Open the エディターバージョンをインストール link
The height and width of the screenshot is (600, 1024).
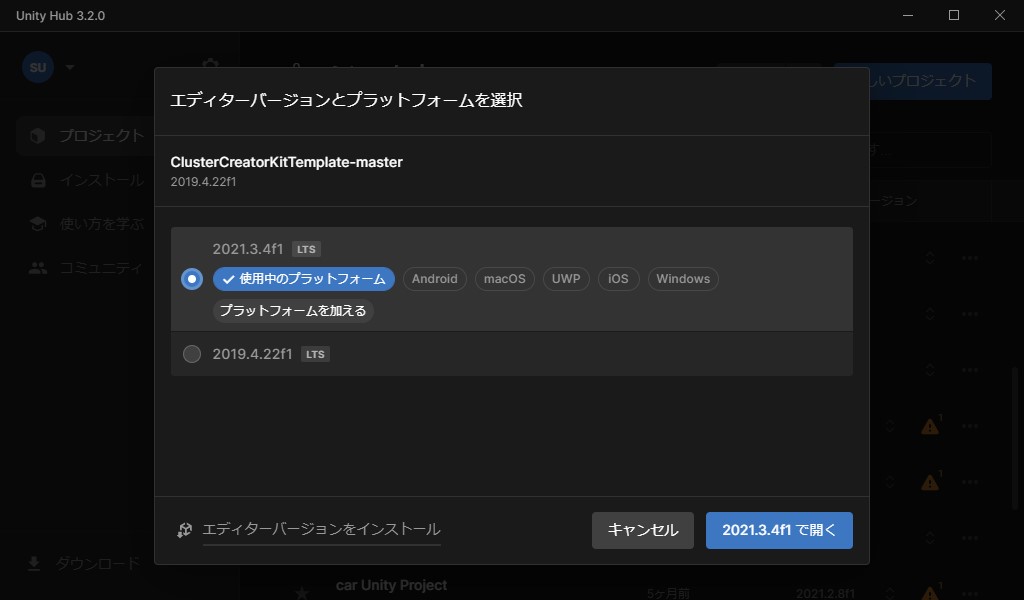pyautogui.click(x=321, y=530)
